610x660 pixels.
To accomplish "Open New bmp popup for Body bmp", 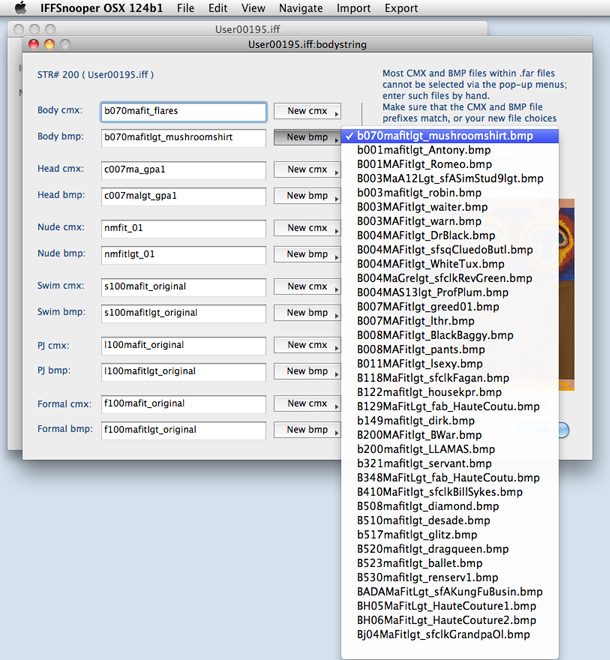I will (x=307, y=137).
